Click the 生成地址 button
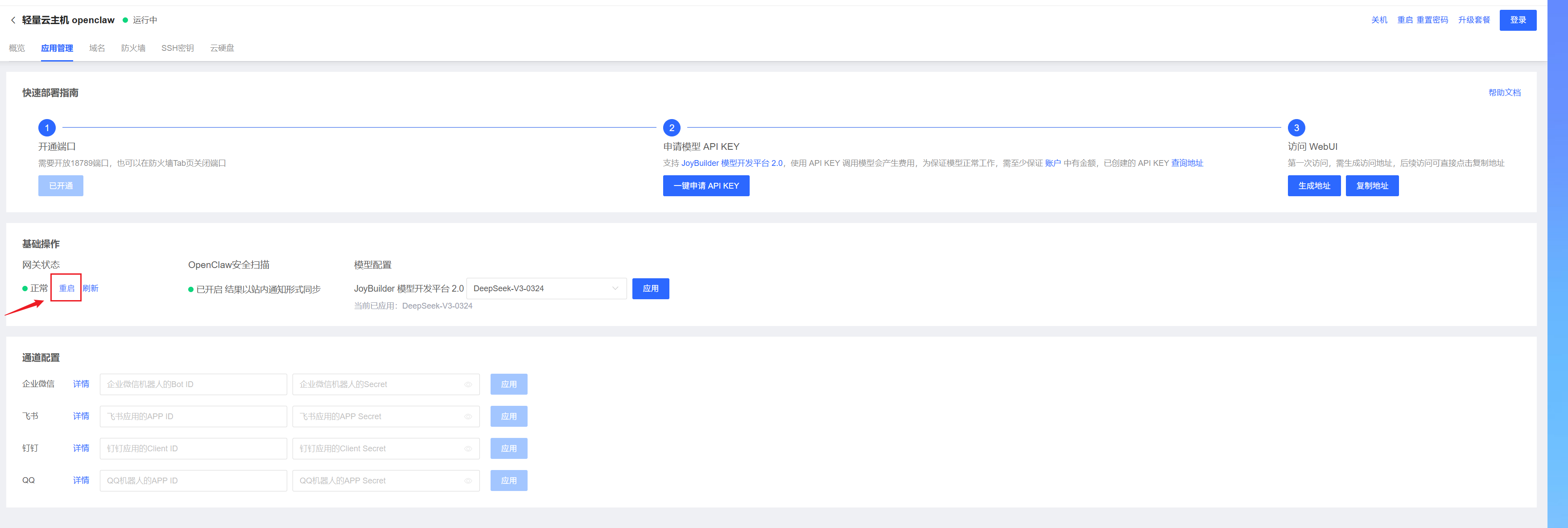The width and height of the screenshot is (1568, 528). pos(1313,186)
